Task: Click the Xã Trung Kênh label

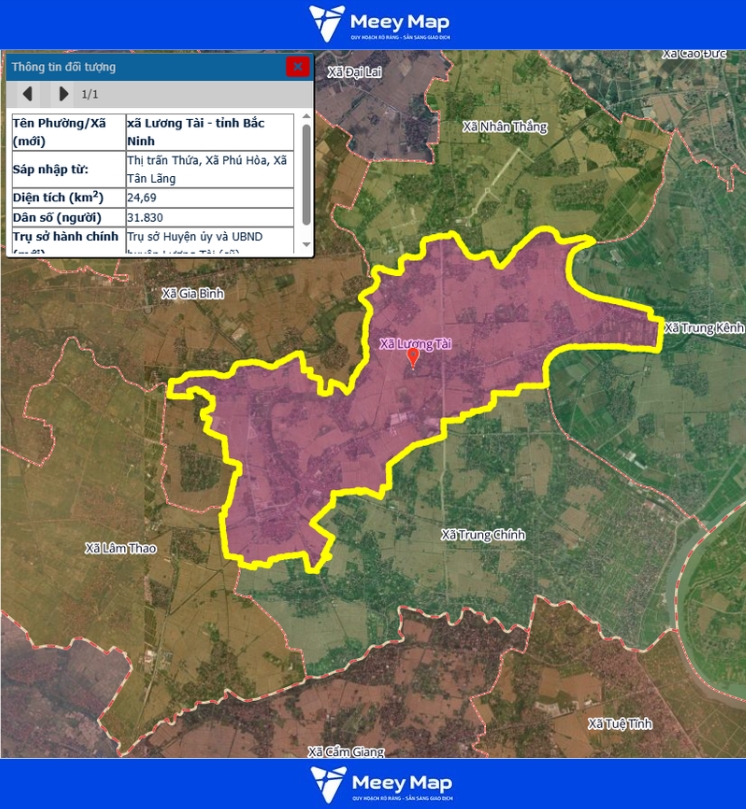Action: click(704, 328)
